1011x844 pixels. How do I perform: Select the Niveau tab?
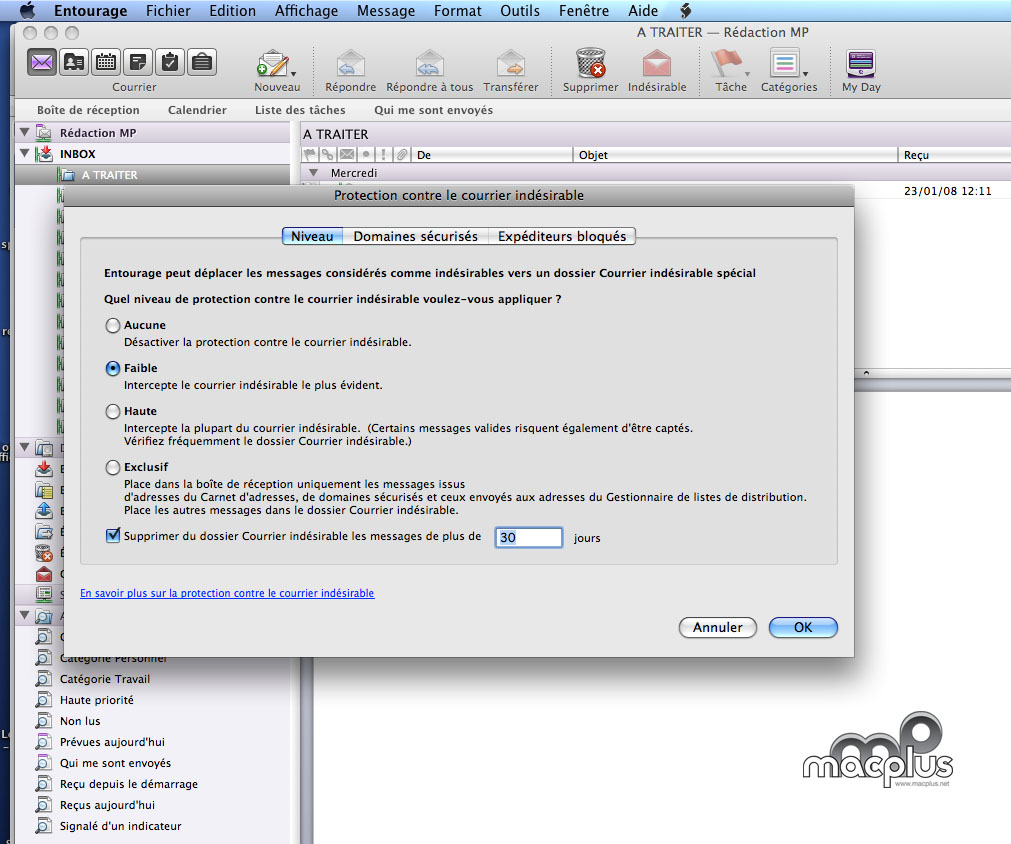coord(312,237)
